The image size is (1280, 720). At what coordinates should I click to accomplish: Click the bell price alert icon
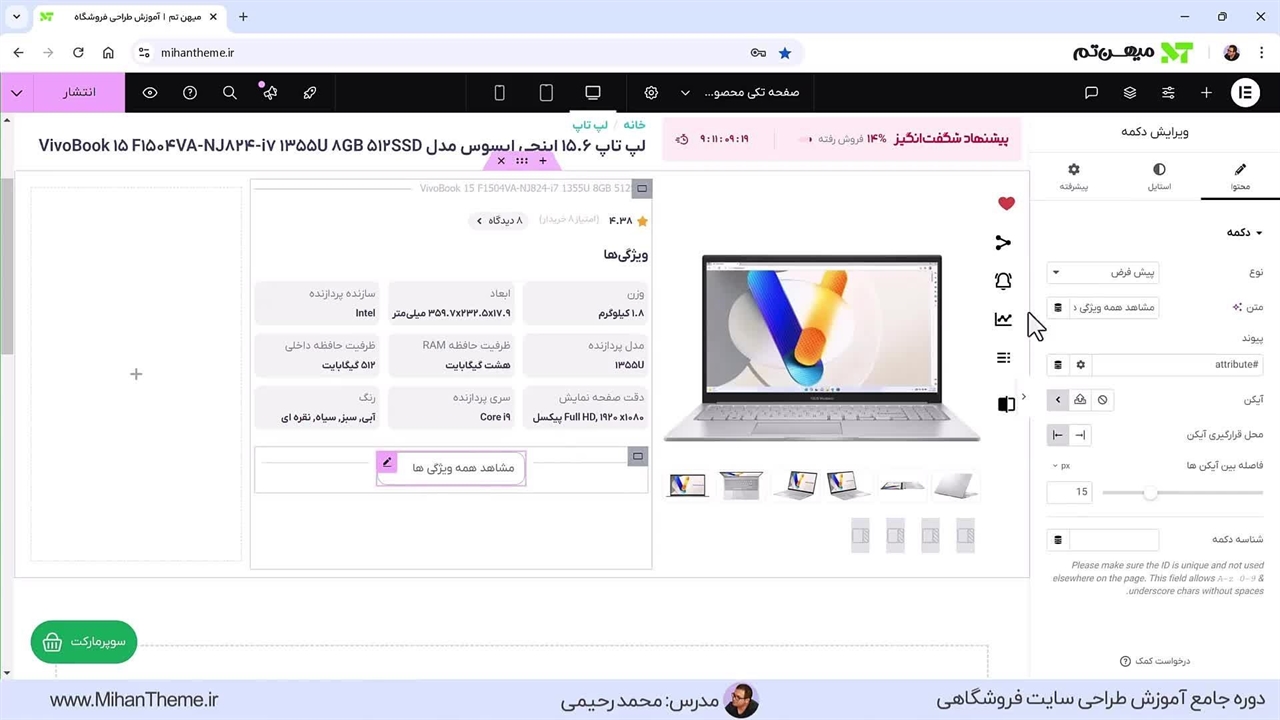point(1003,281)
